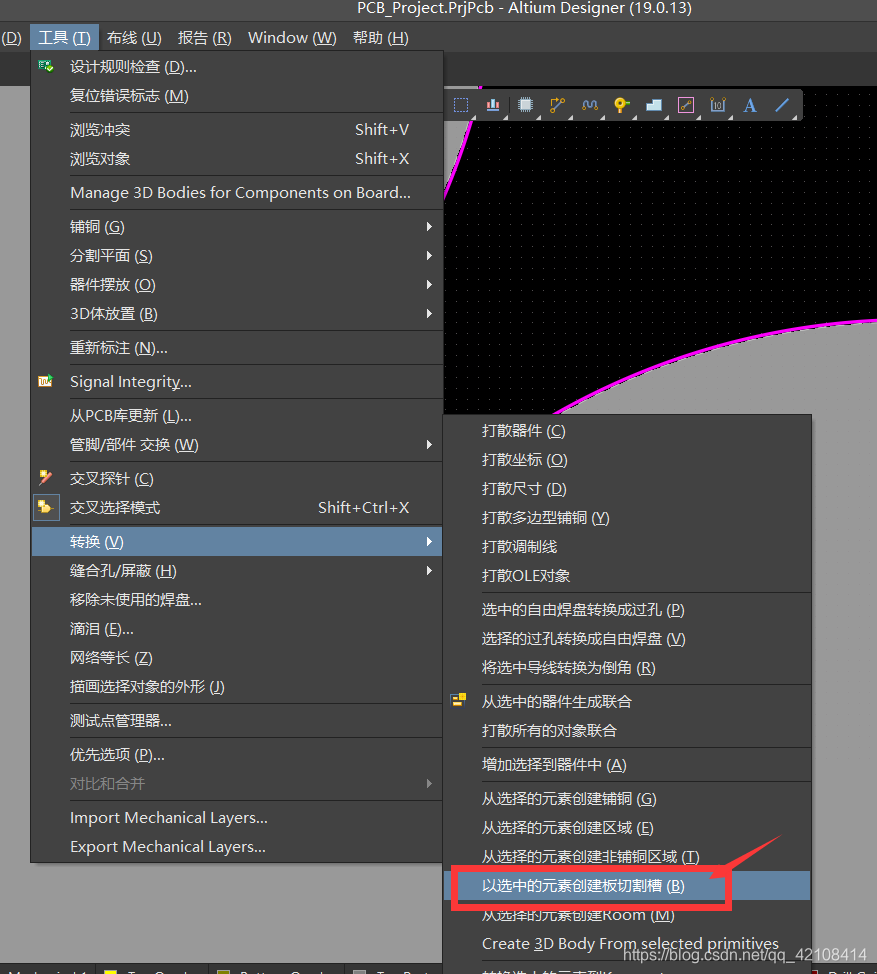This screenshot has height=974, width=877.
Task: Pick the place via tool
Action: [x=622, y=105]
